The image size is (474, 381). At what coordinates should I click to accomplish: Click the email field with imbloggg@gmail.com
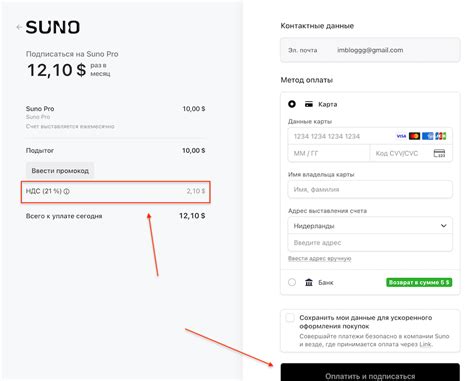point(370,50)
